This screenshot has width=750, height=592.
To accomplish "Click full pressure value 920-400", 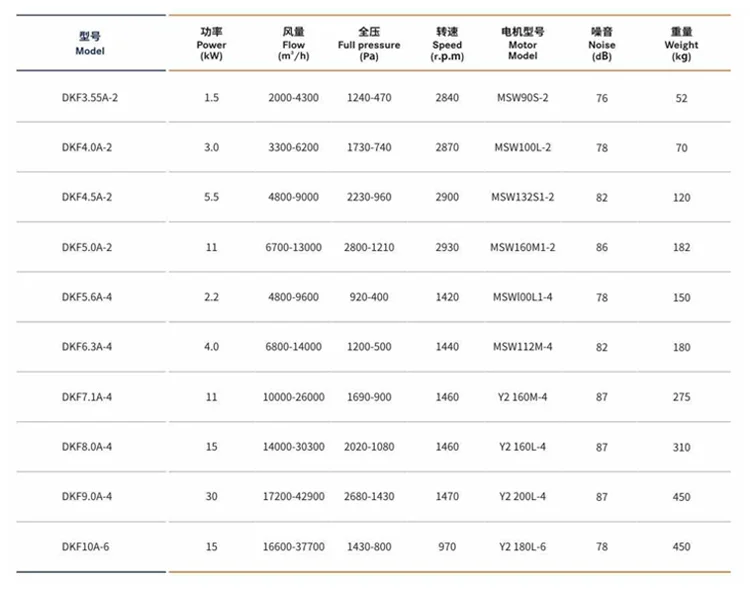I will pos(369,297).
